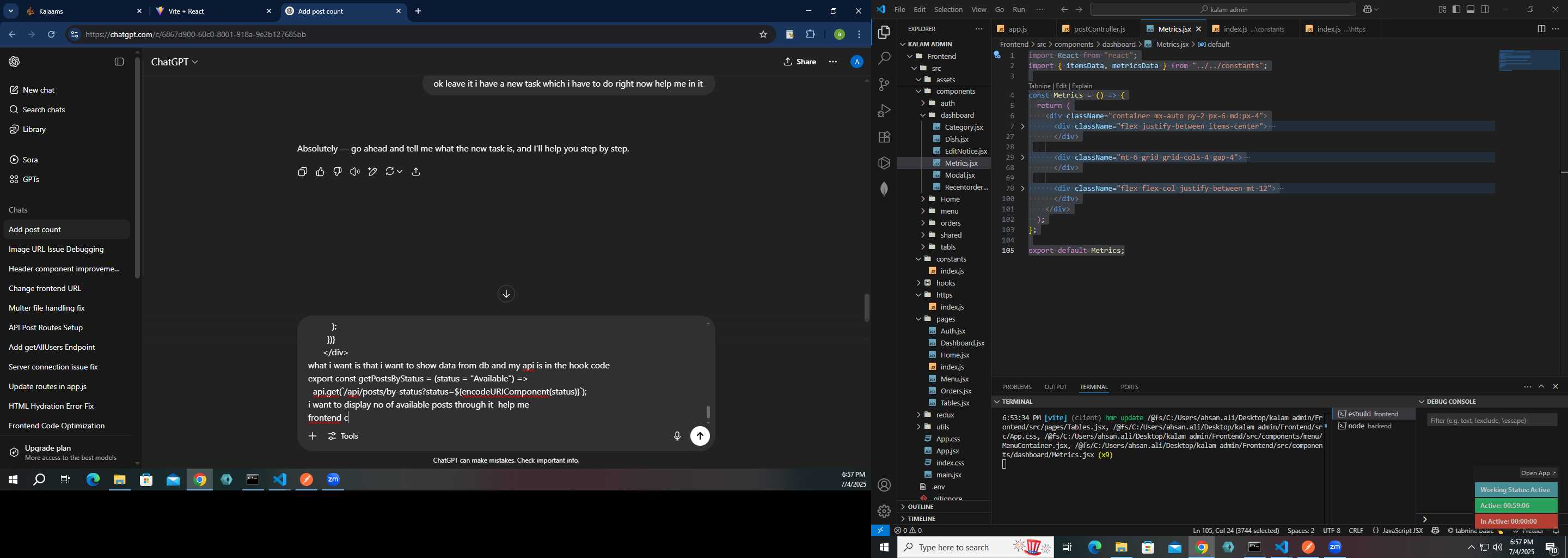The image size is (1568, 558).
Task: Click scroll to bottom arrow button
Action: click(x=506, y=294)
